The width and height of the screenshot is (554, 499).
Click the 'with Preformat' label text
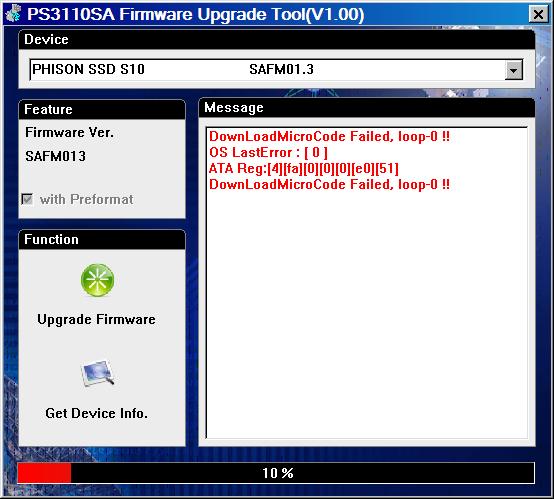coord(87,199)
